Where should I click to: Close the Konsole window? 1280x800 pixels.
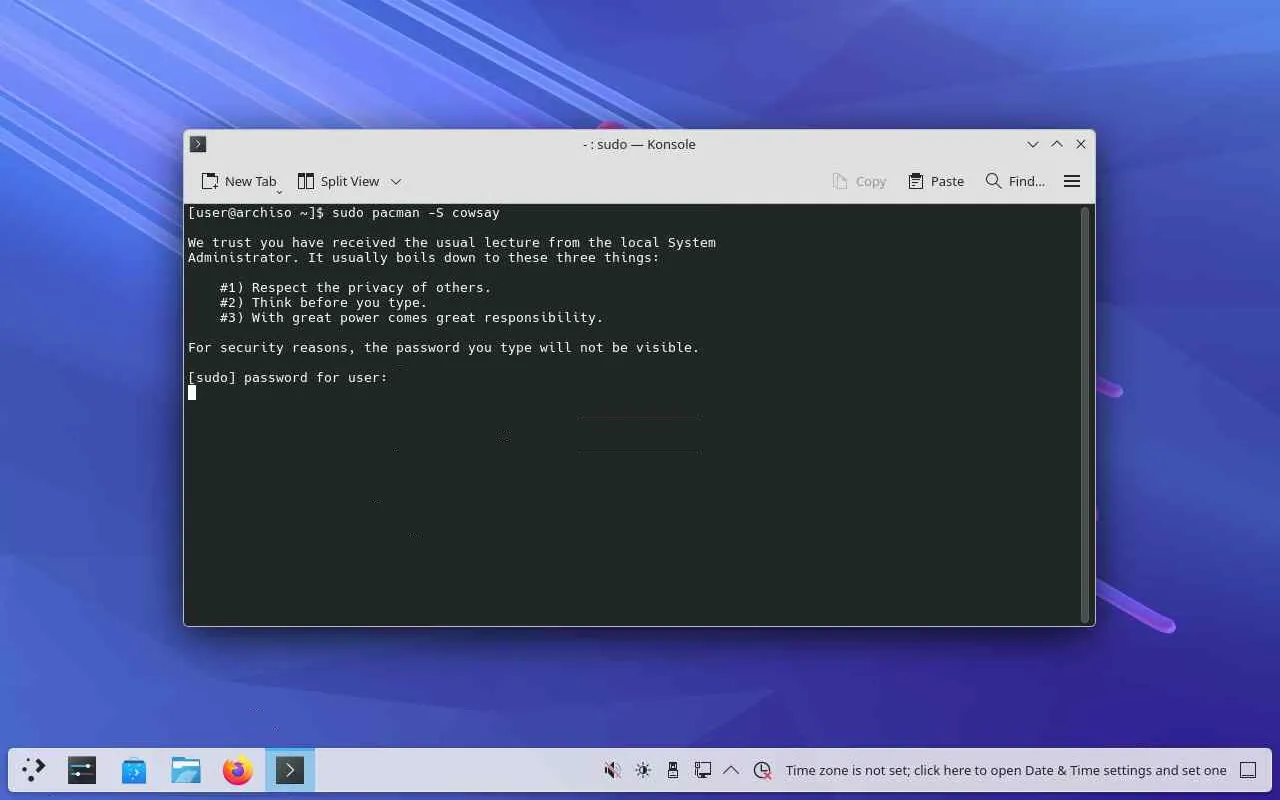tap(1081, 144)
